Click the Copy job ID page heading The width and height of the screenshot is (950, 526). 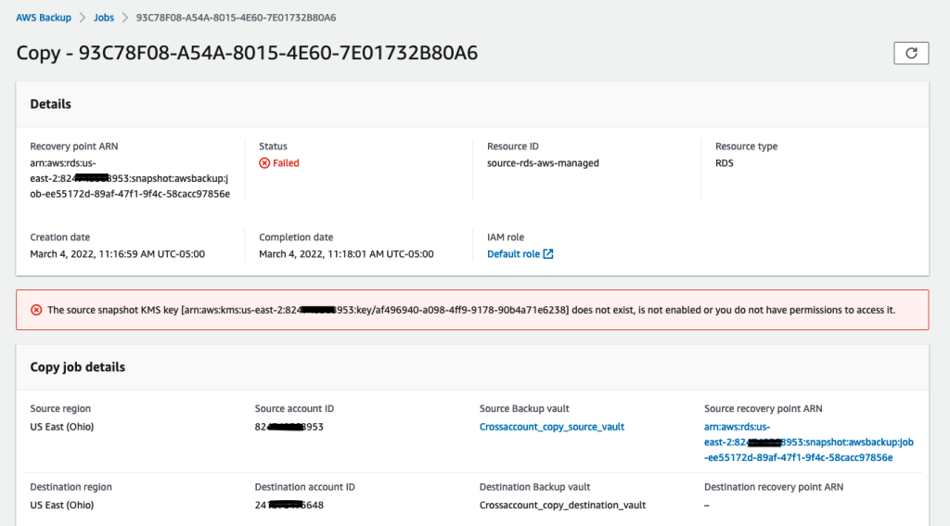[x=247, y=53]
